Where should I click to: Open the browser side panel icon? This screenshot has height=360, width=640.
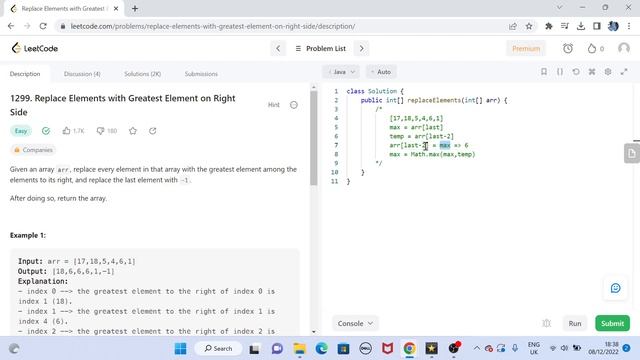[597, 26]
